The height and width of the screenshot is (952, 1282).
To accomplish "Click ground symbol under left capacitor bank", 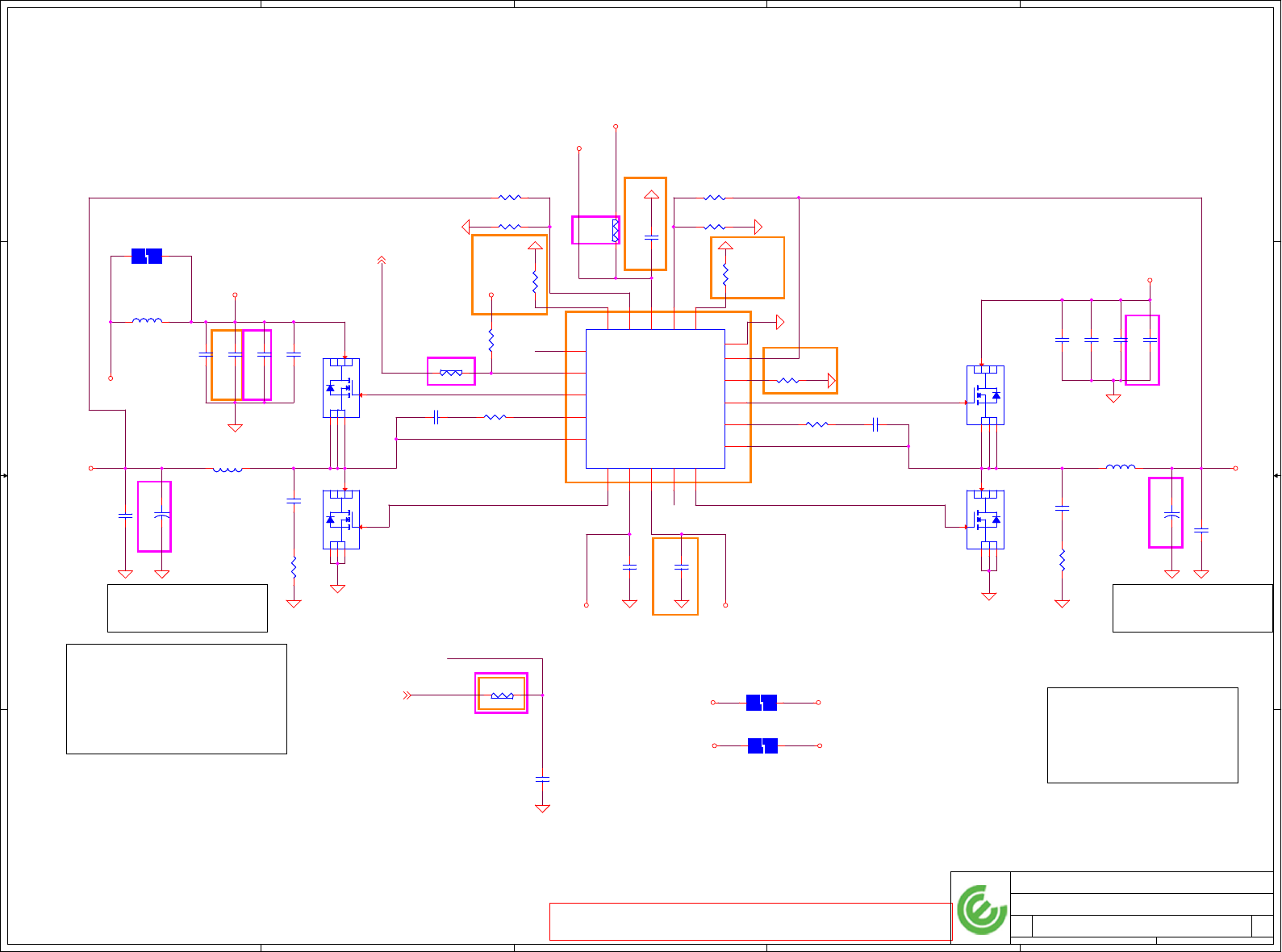I will tap(235, 428).
